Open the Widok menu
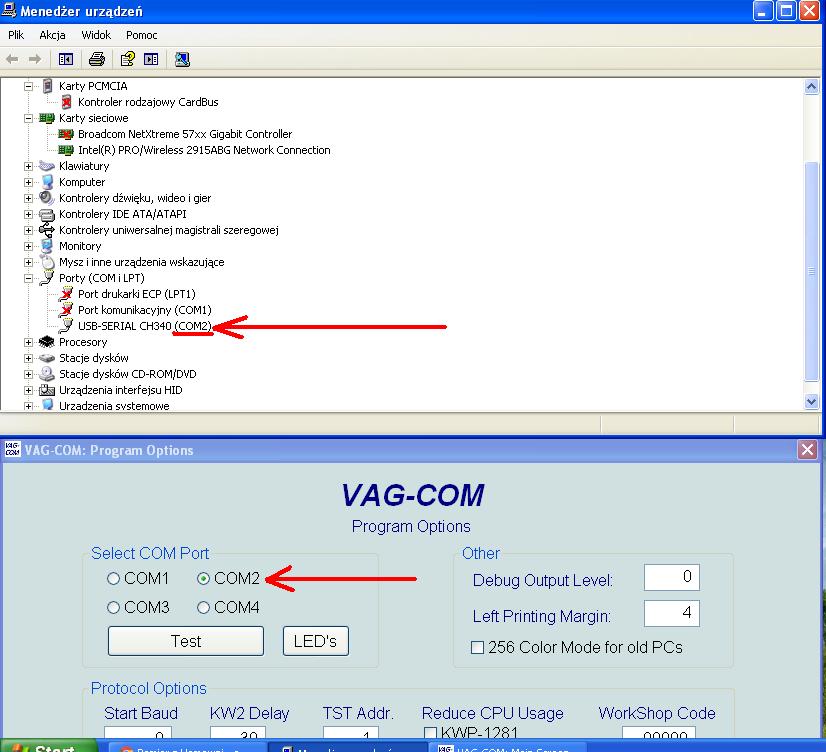The width and height of the screenshot is (826, 752). (96, 35)
